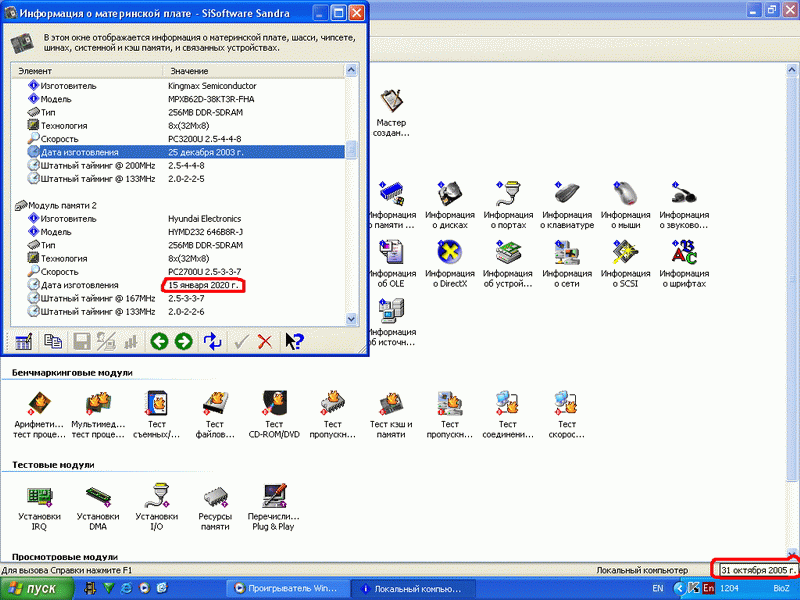Click the Элемент column header
800x600 pixels.
87,71
